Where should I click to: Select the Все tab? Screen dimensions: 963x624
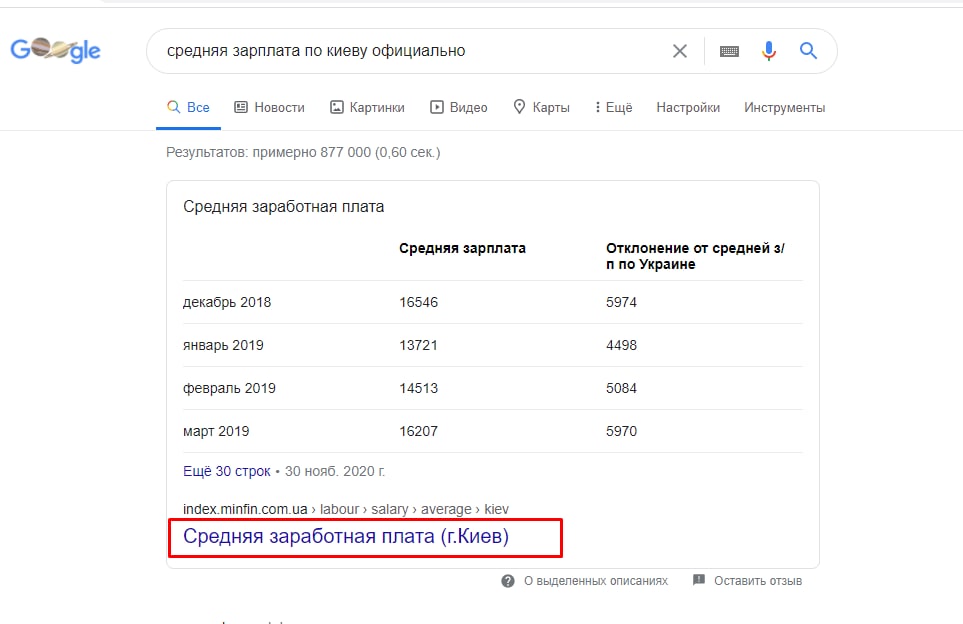click(x=189, y=107)
